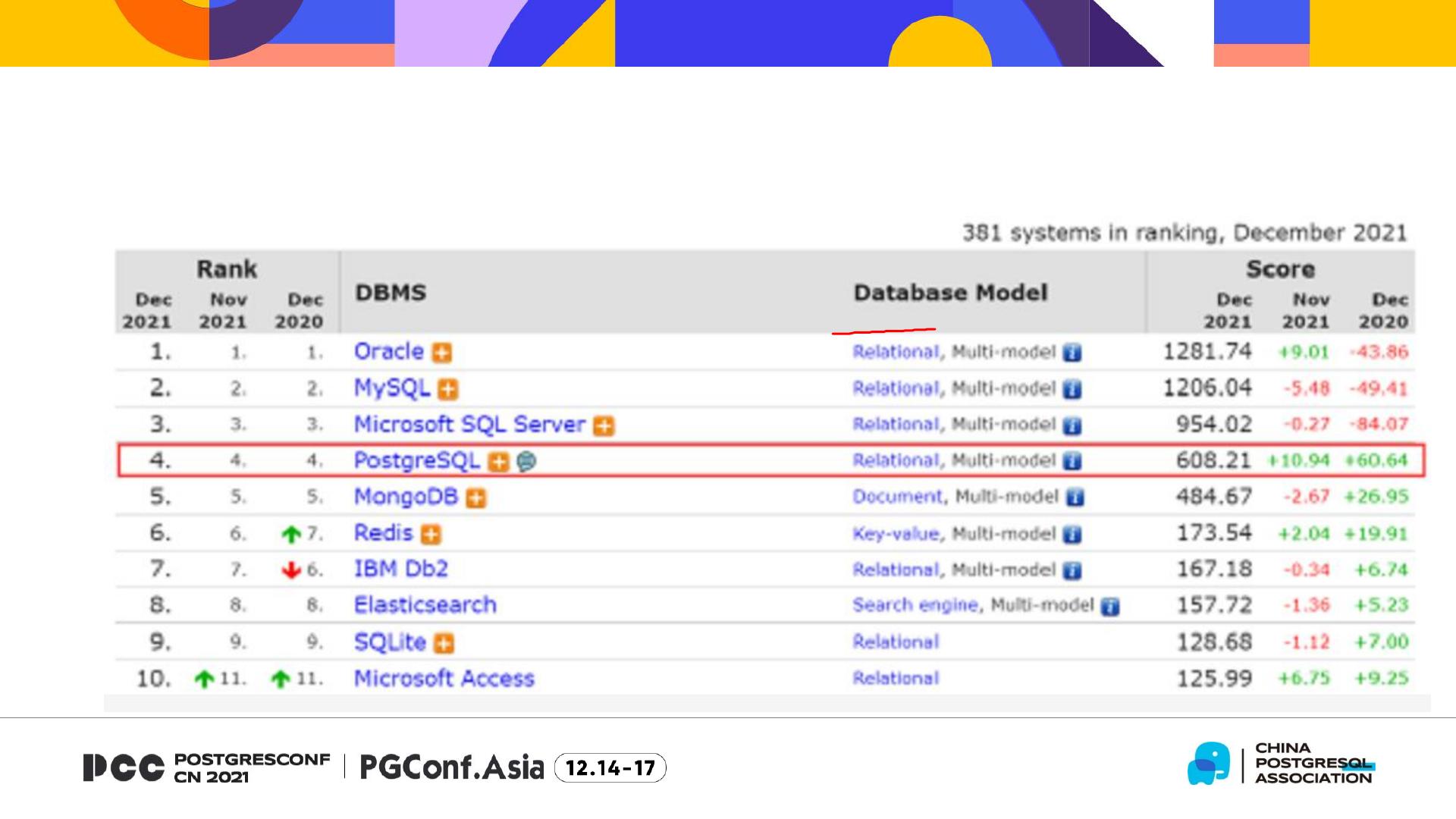The width and height of the screenshot is (1456, 819).
Task: Click the Key-value model link for Redis
Action: point(896,534)
